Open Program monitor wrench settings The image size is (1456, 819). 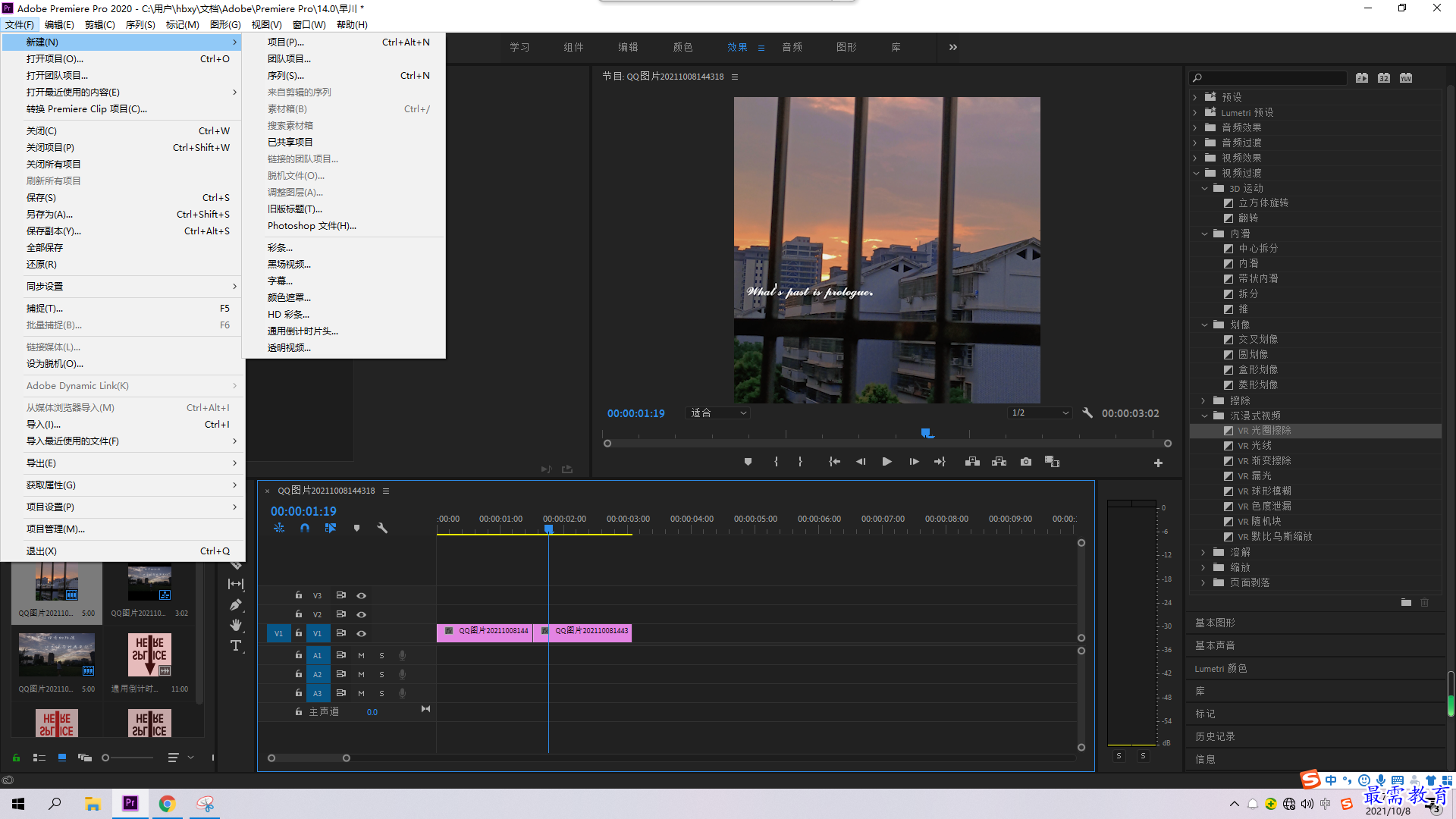coord(1087,413)
